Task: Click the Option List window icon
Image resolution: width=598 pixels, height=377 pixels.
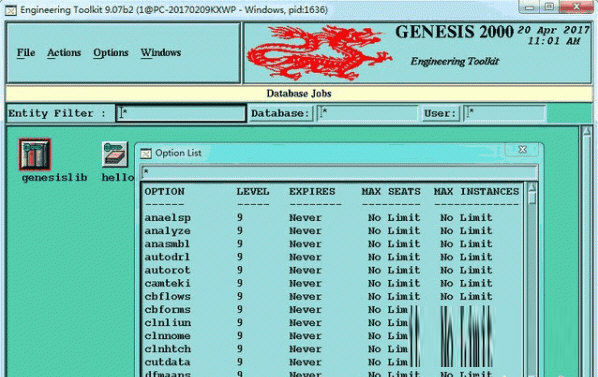Action: (146, 153)
